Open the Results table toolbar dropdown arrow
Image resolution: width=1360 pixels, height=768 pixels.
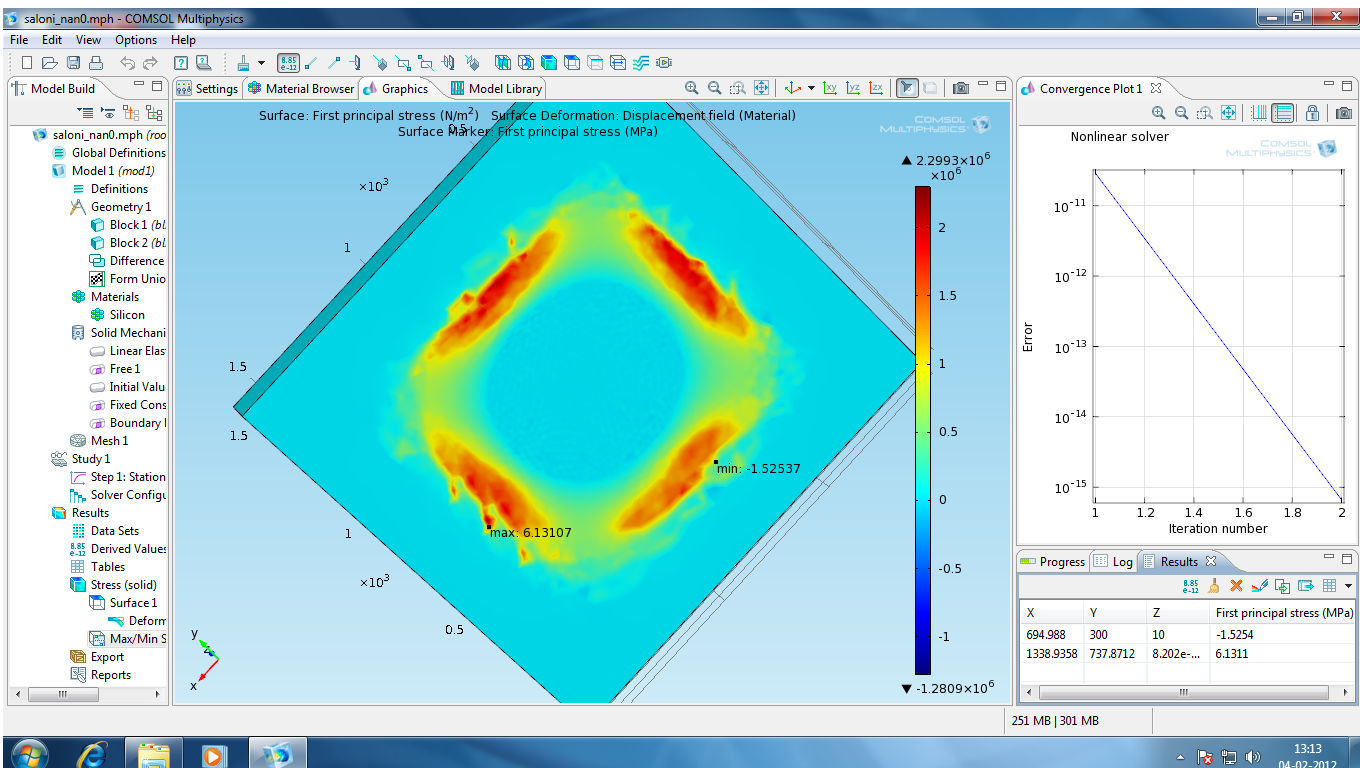[x=1348, y=586]
